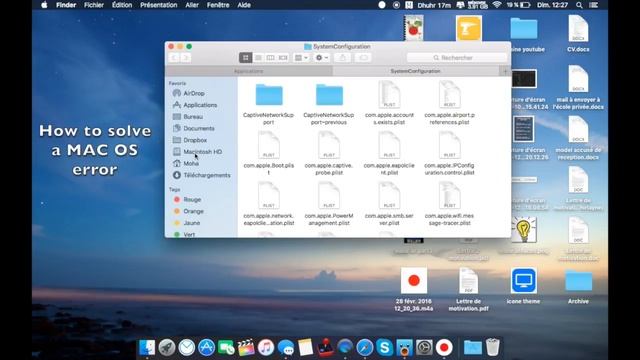The height and width of the screenshot is (360, 640).
Task: Select CV.docx on the desktop
Action: coord(578,33)
